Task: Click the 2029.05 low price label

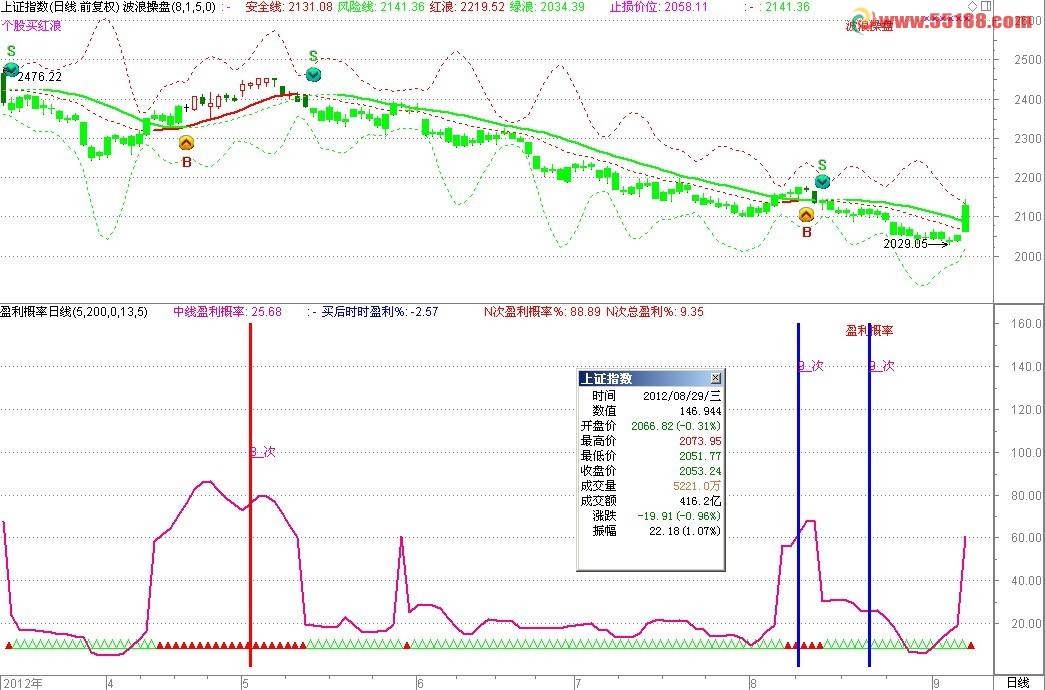Action: pyautogui.click(x=906, y=243)
